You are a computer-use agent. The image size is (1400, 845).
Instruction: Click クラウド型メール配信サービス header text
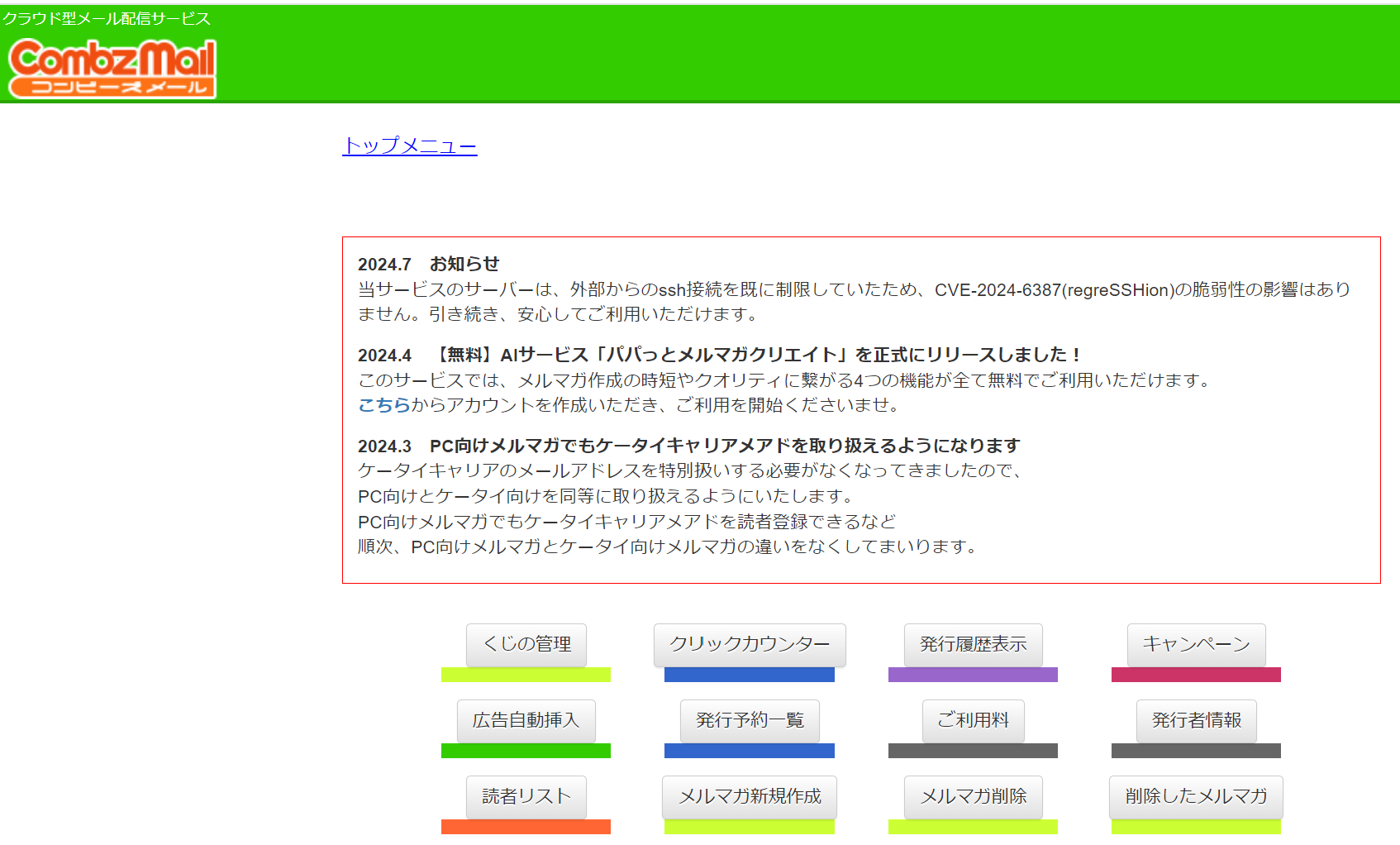pos(106,18)
